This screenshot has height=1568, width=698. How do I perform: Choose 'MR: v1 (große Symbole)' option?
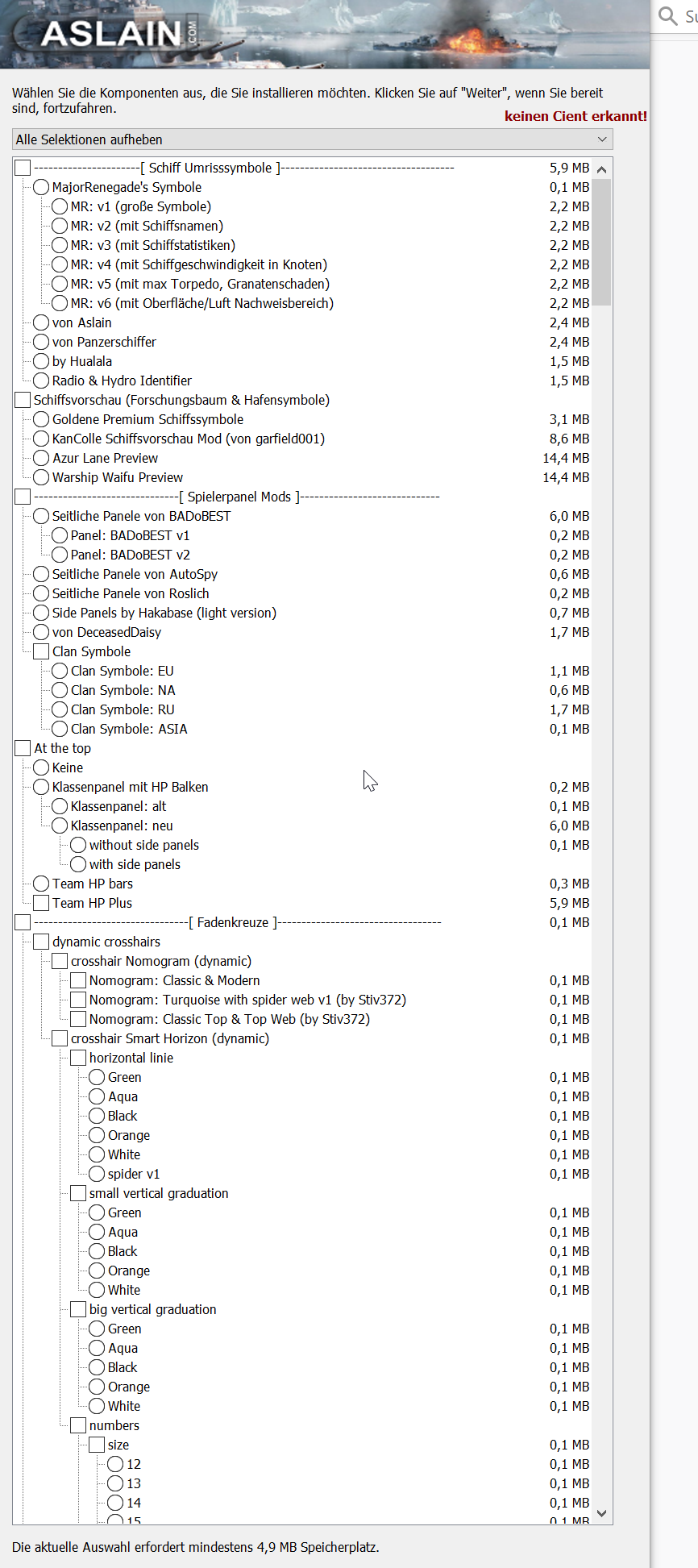pyautogui.click(x=60, y=206)
